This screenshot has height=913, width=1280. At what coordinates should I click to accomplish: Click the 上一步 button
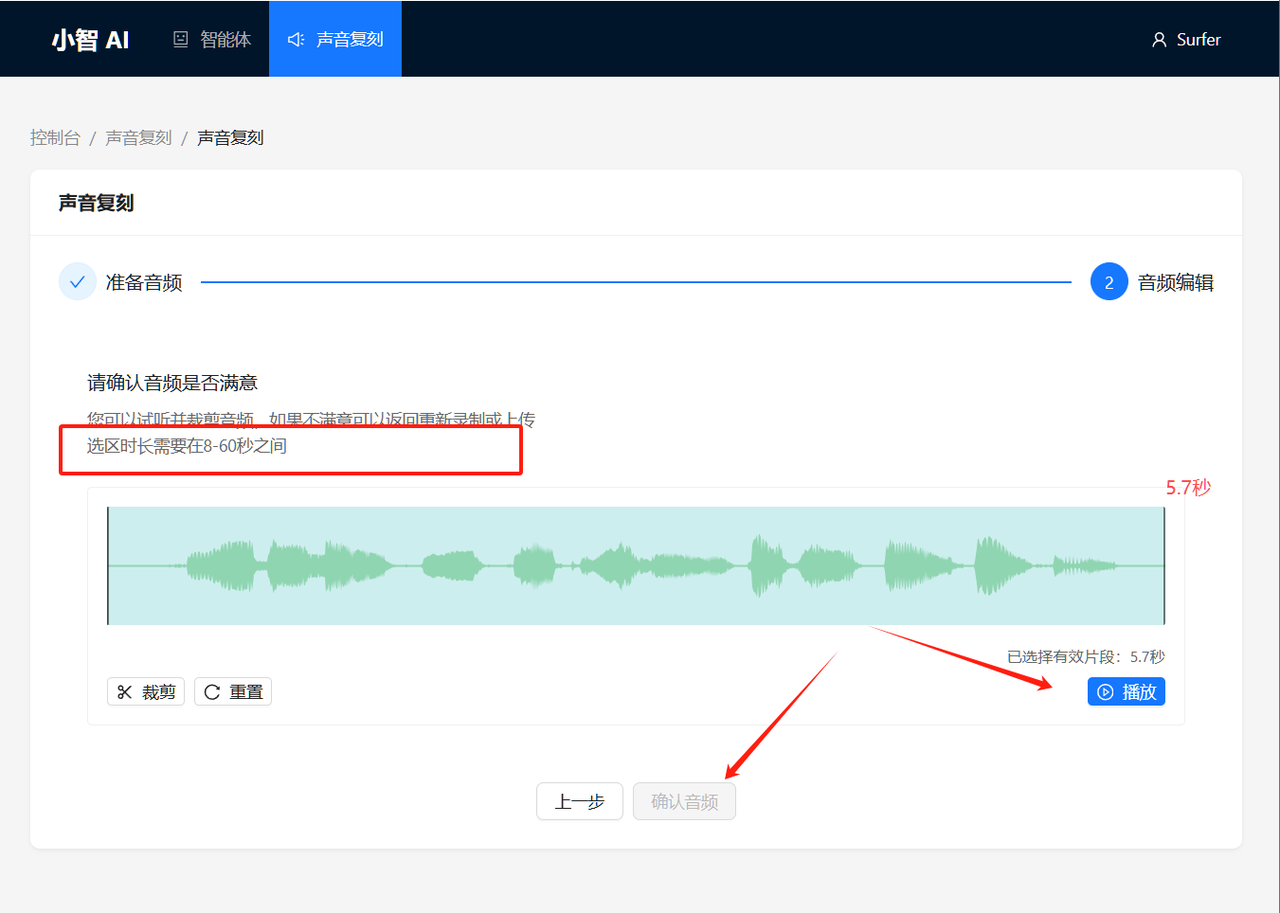580,801
